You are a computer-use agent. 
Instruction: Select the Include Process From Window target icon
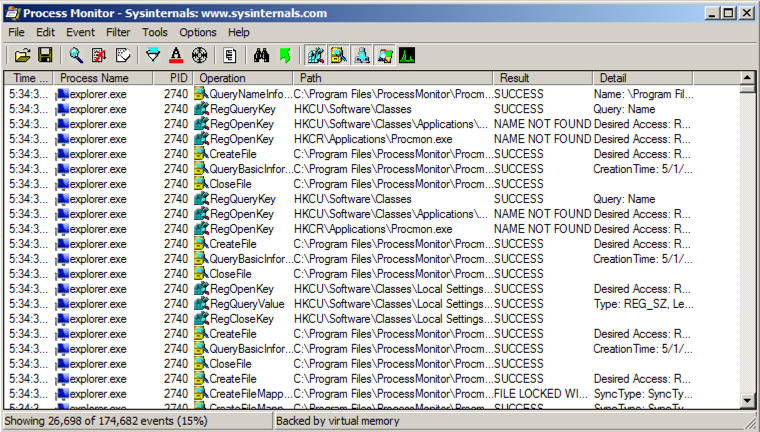[199, 55]
